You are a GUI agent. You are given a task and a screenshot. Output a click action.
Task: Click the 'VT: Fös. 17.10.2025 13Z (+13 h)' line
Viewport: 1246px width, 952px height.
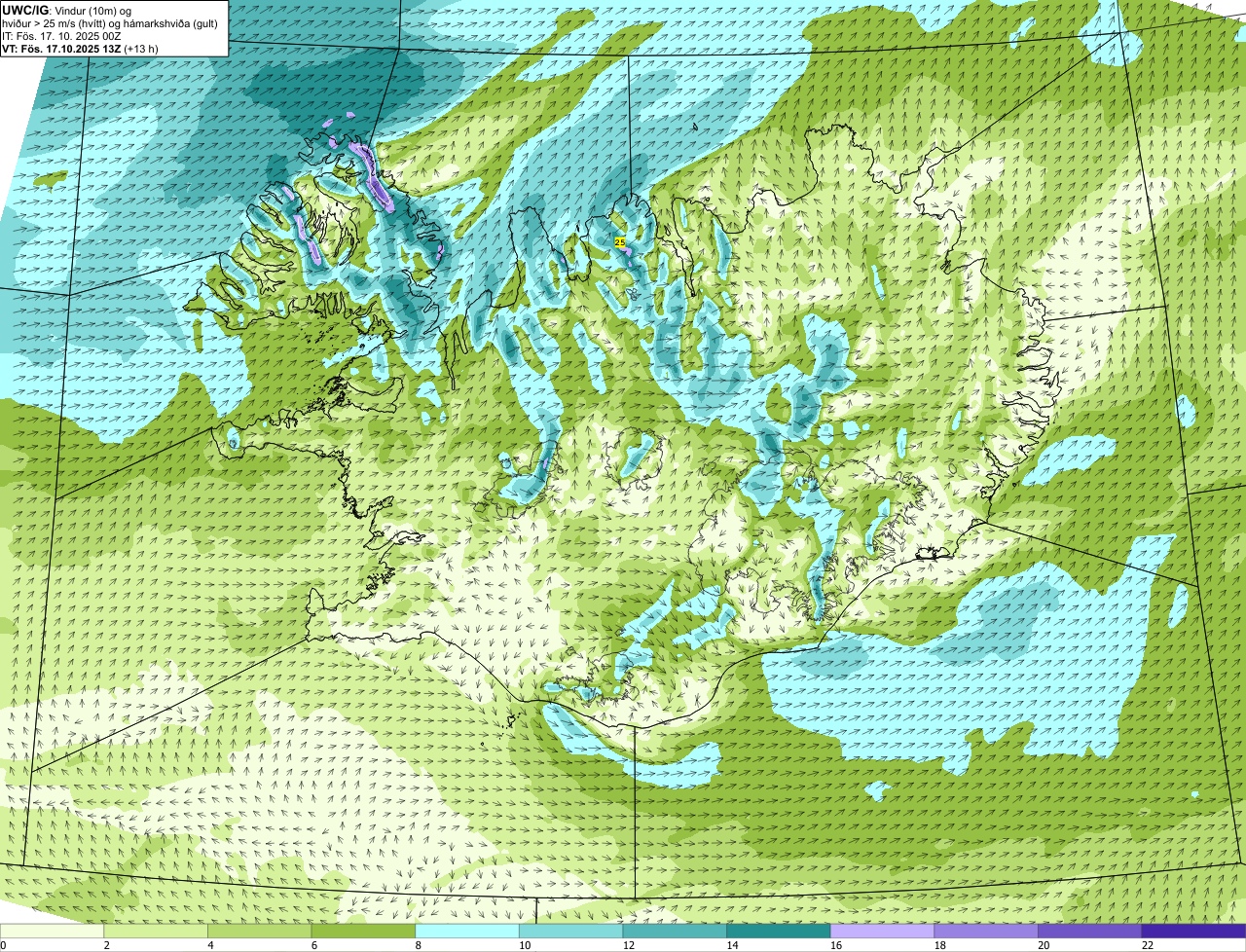[80, 49]
